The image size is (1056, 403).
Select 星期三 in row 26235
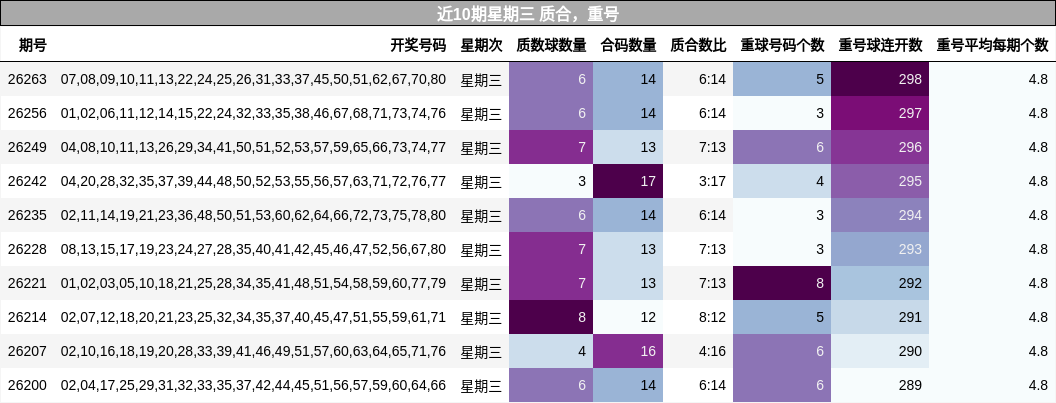tap(482, 216)
